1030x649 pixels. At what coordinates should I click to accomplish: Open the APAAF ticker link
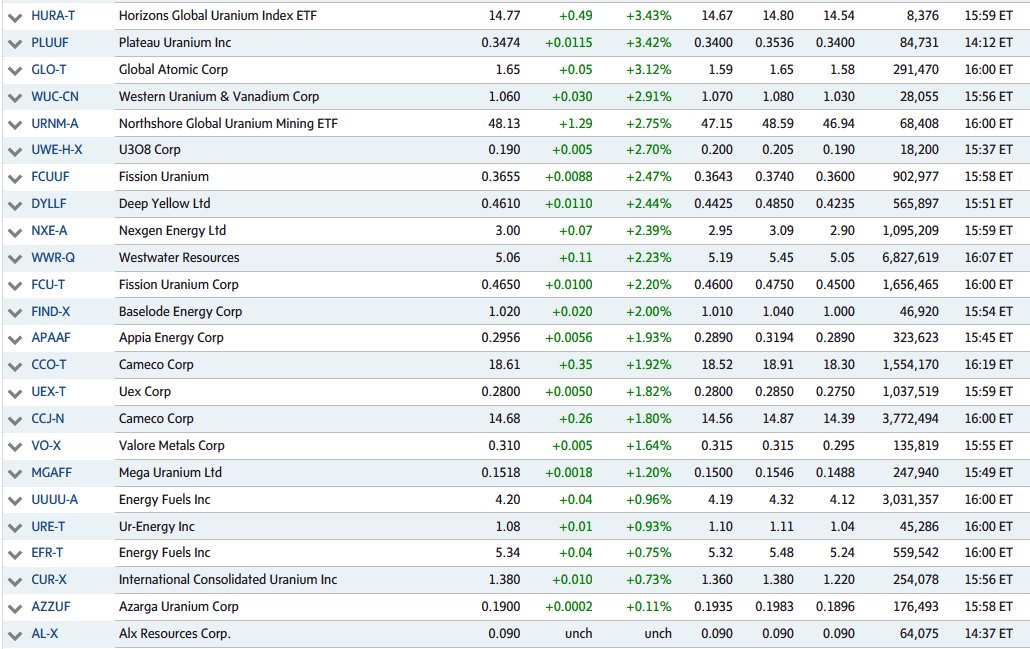click(x=51, y=338)
